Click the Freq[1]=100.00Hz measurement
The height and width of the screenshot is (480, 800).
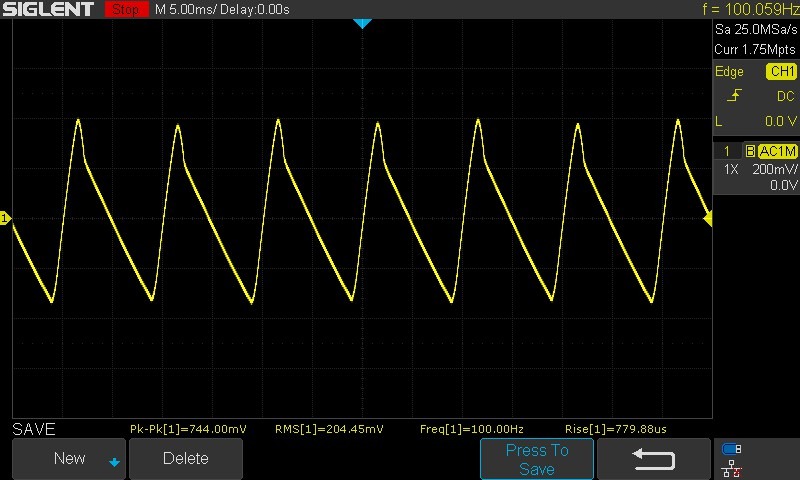click(471, 429)
